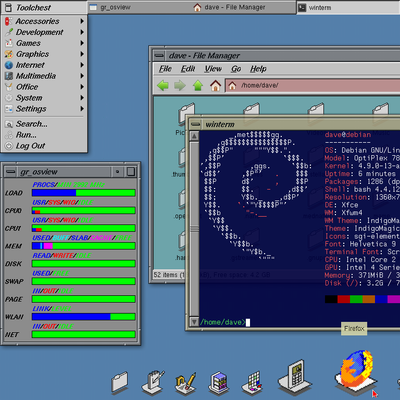400x400 pixels.
Task: Expand the System submenu arrow
Action: point(82,98)
